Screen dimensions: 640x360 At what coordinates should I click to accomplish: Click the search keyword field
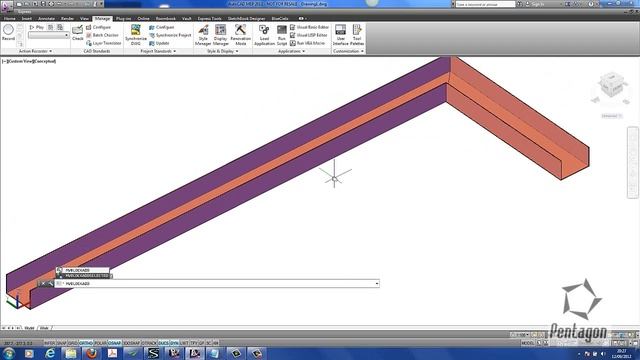click(x=485, y=4)
